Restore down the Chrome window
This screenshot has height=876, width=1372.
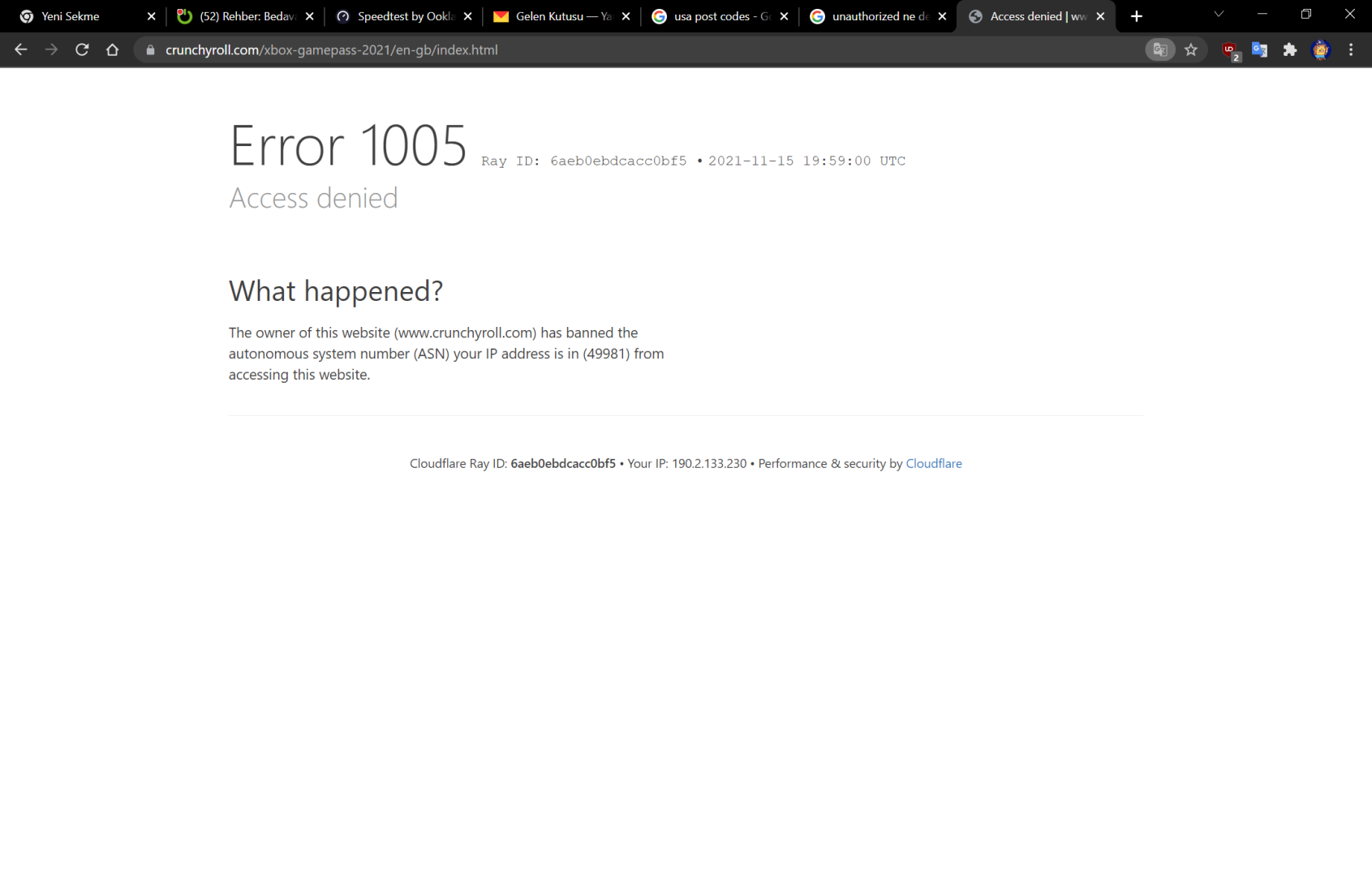pos(1306,15)
